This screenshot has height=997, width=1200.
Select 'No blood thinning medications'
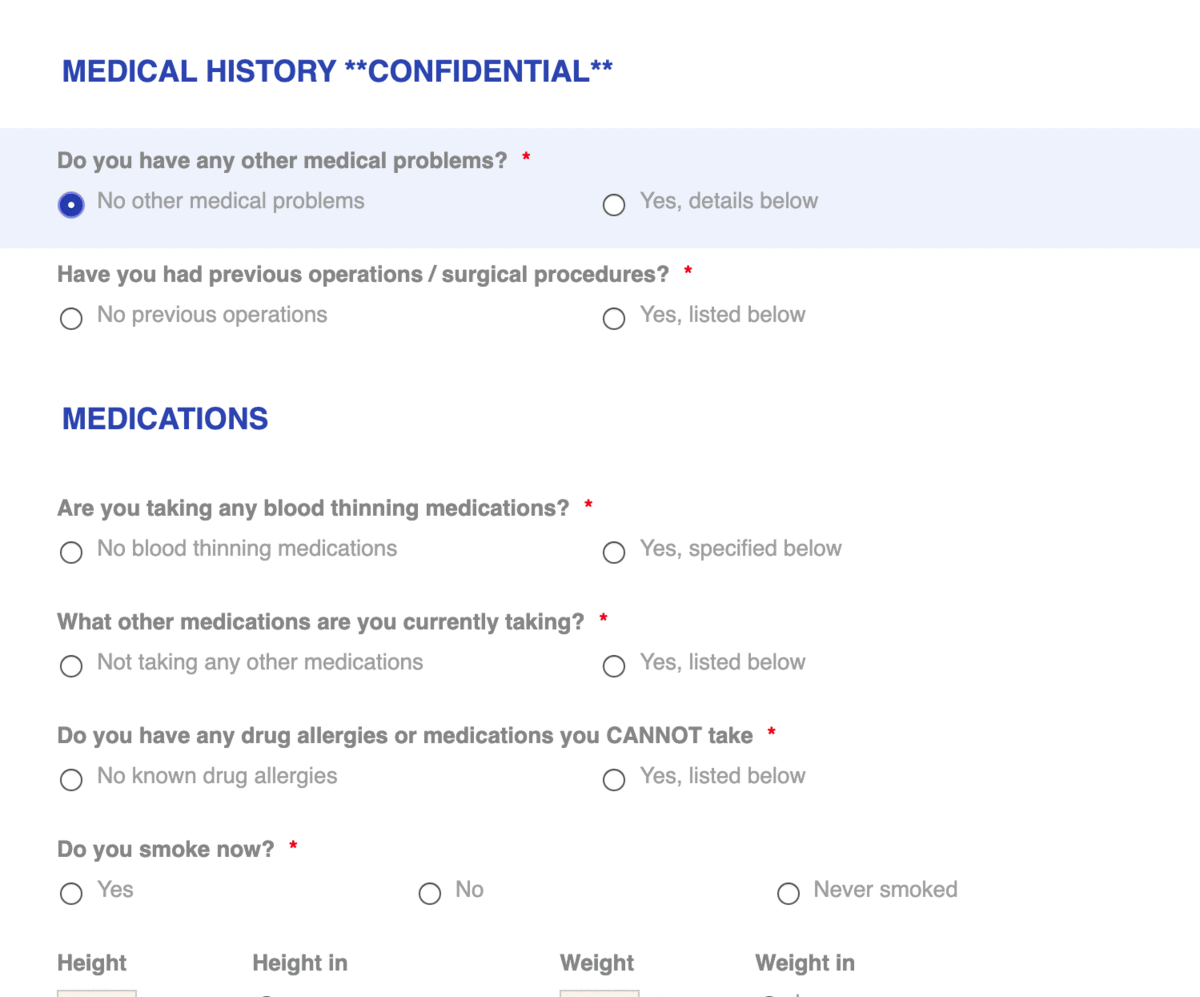pos(70,552)
